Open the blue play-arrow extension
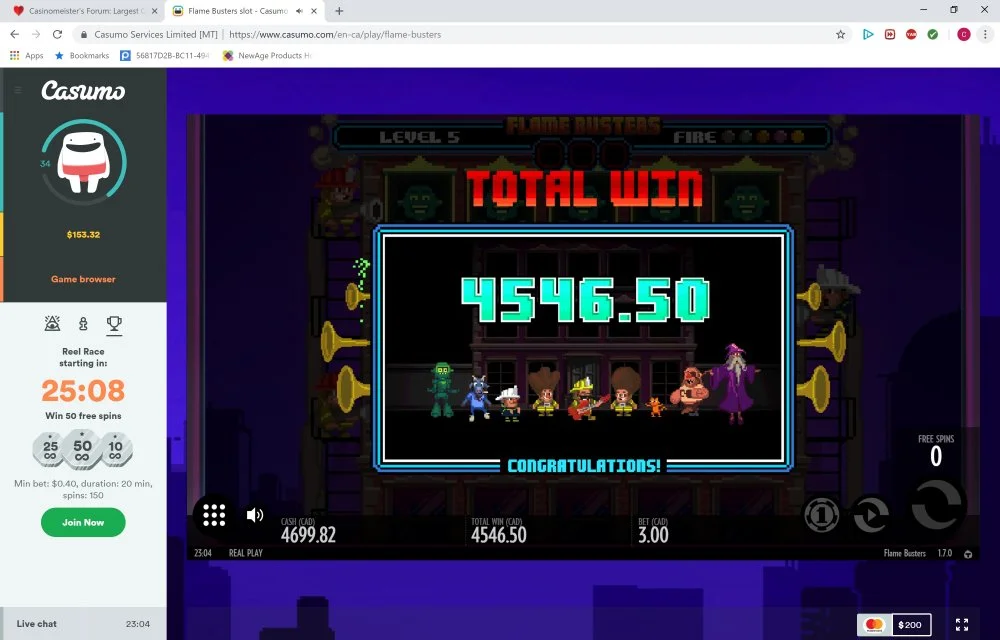Screen dimensions: 1000x640 tap(868, 34)
